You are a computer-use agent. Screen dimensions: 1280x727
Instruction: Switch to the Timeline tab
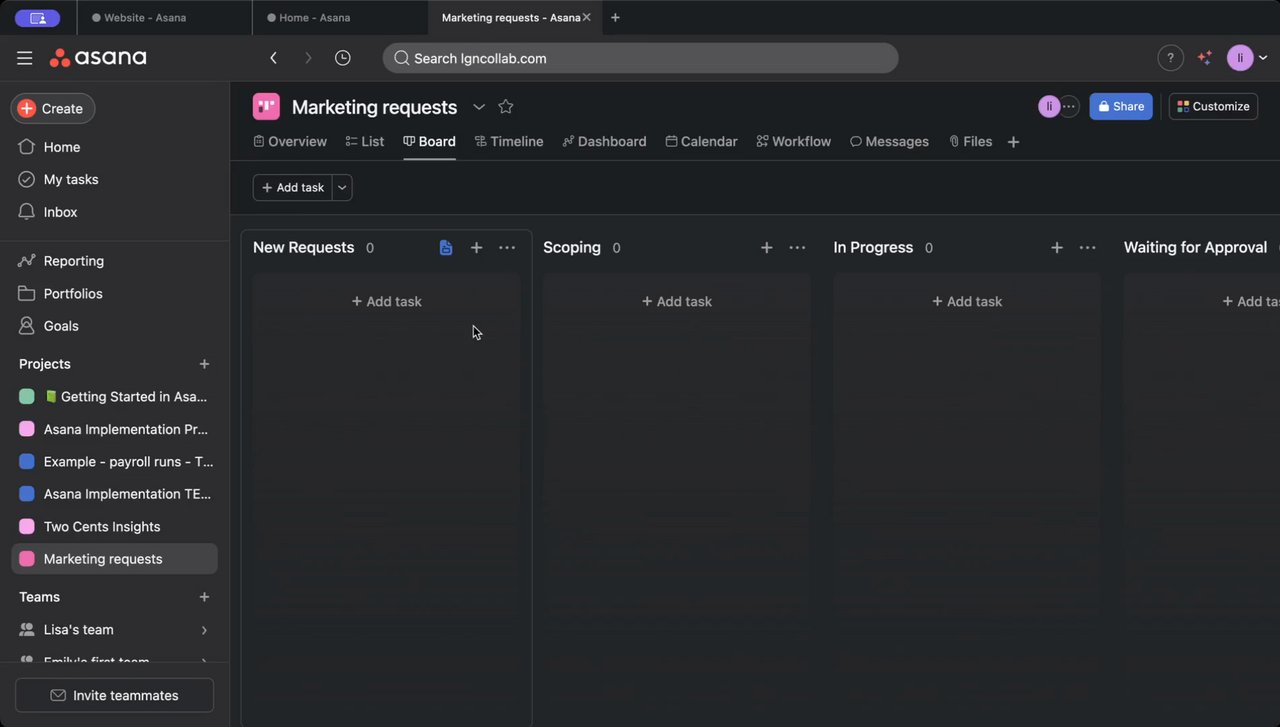tap(509, 142)
